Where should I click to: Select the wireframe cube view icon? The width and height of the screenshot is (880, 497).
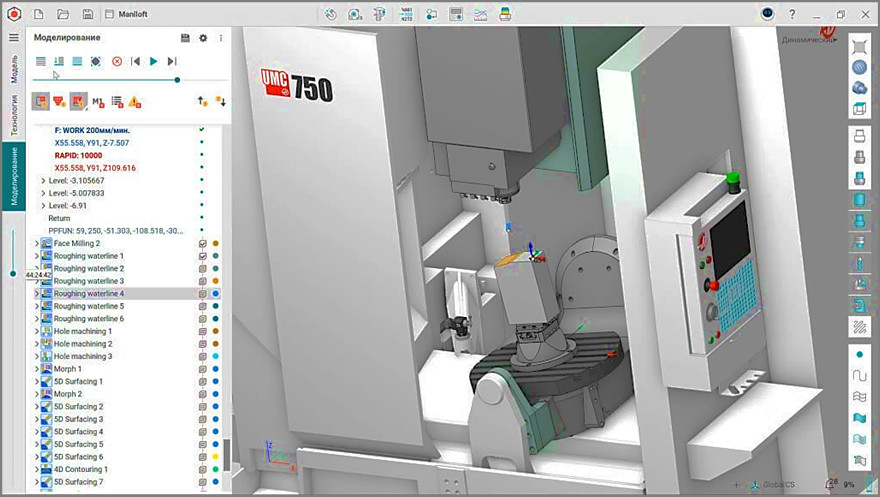point(859,108)
